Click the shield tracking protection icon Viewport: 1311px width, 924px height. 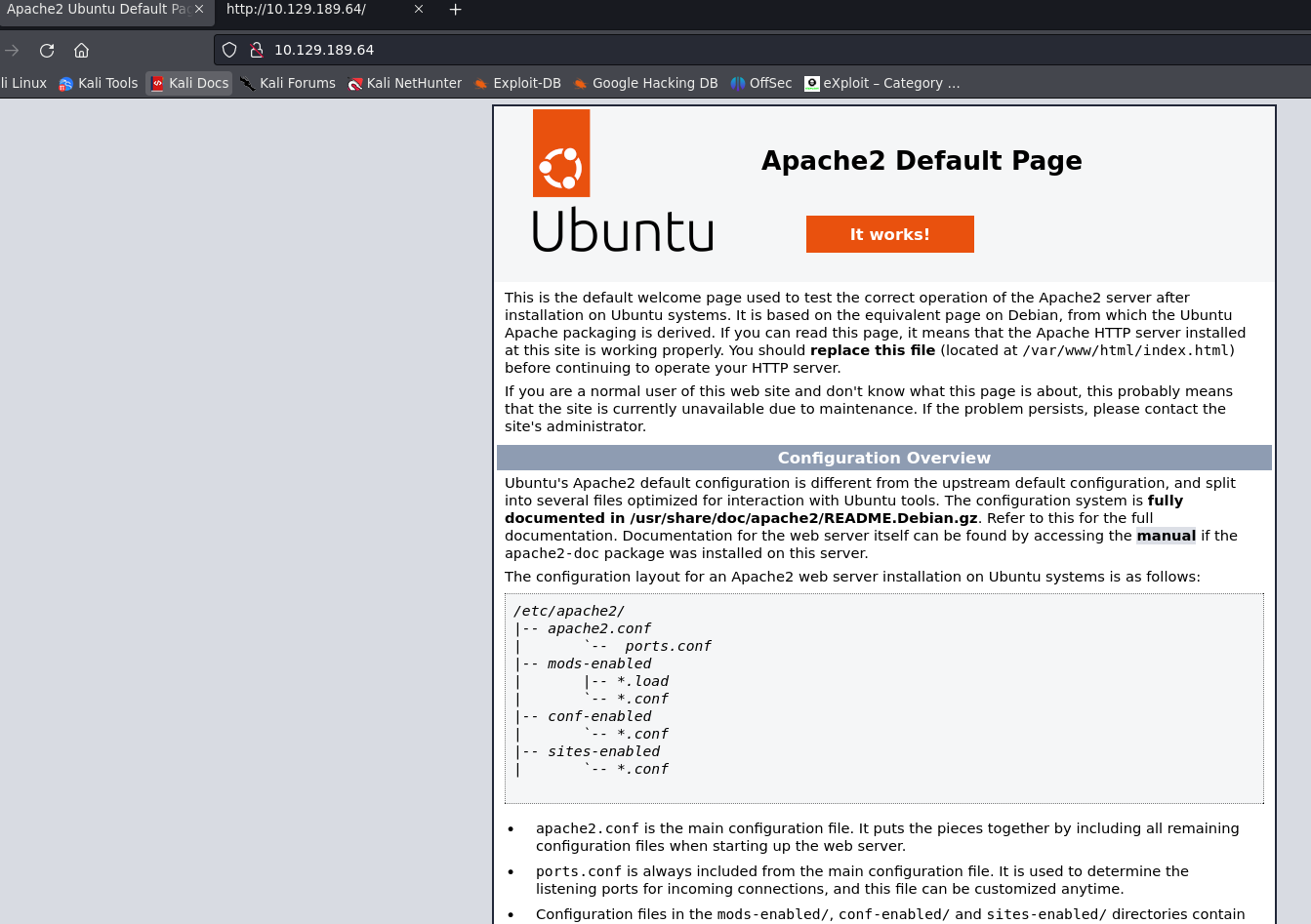pos(229,50)
